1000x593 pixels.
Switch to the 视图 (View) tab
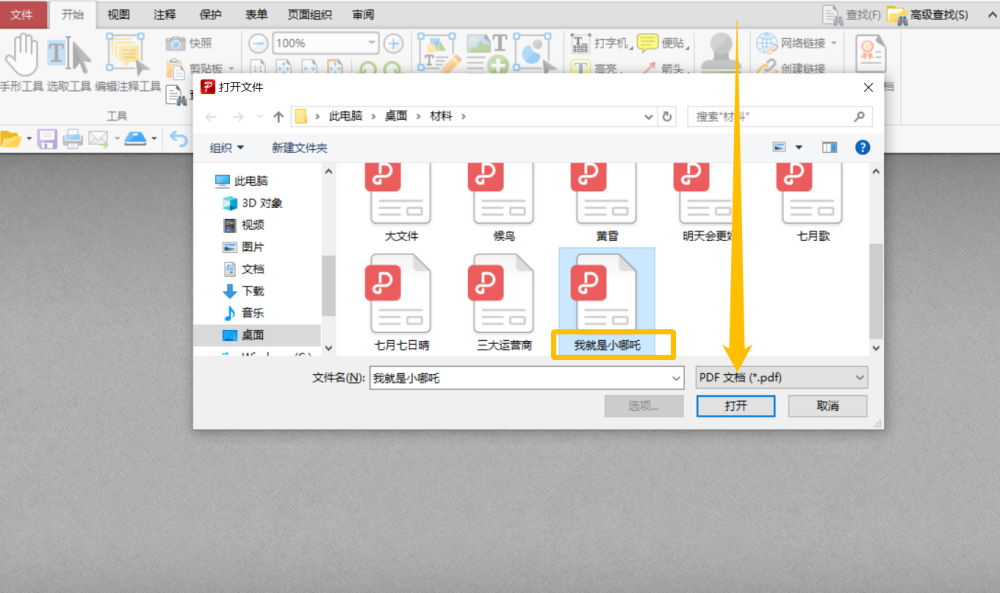tap(119, 15)
